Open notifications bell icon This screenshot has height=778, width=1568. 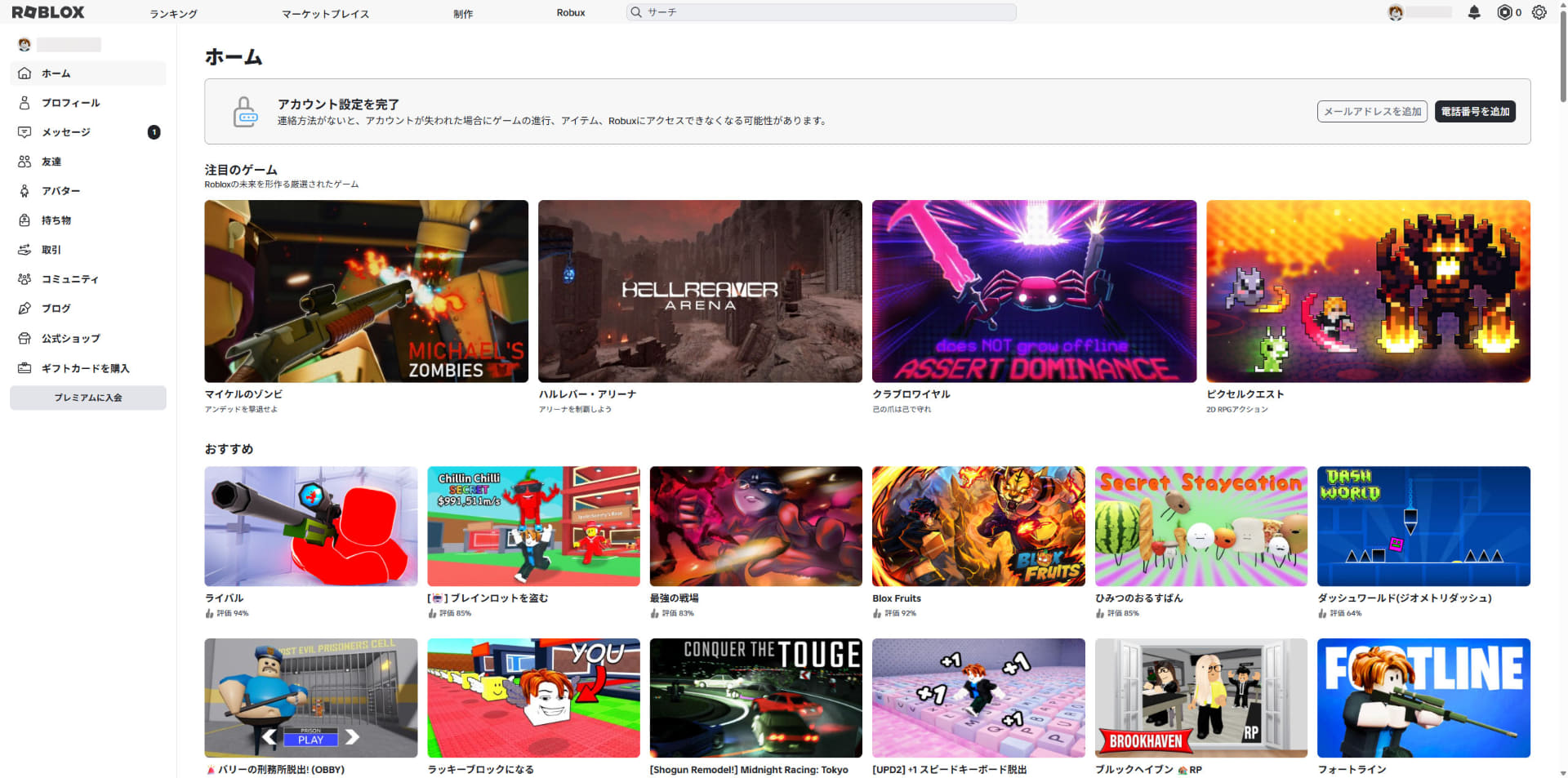[1474, 12]
